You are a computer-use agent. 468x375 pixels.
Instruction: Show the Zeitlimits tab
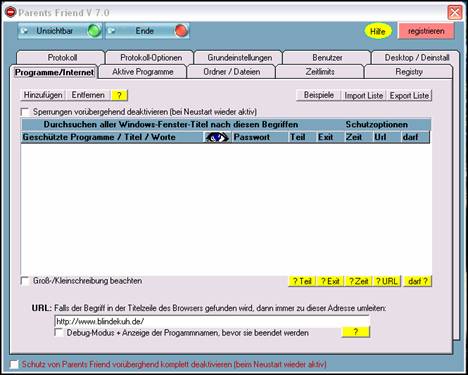(320, 72)
